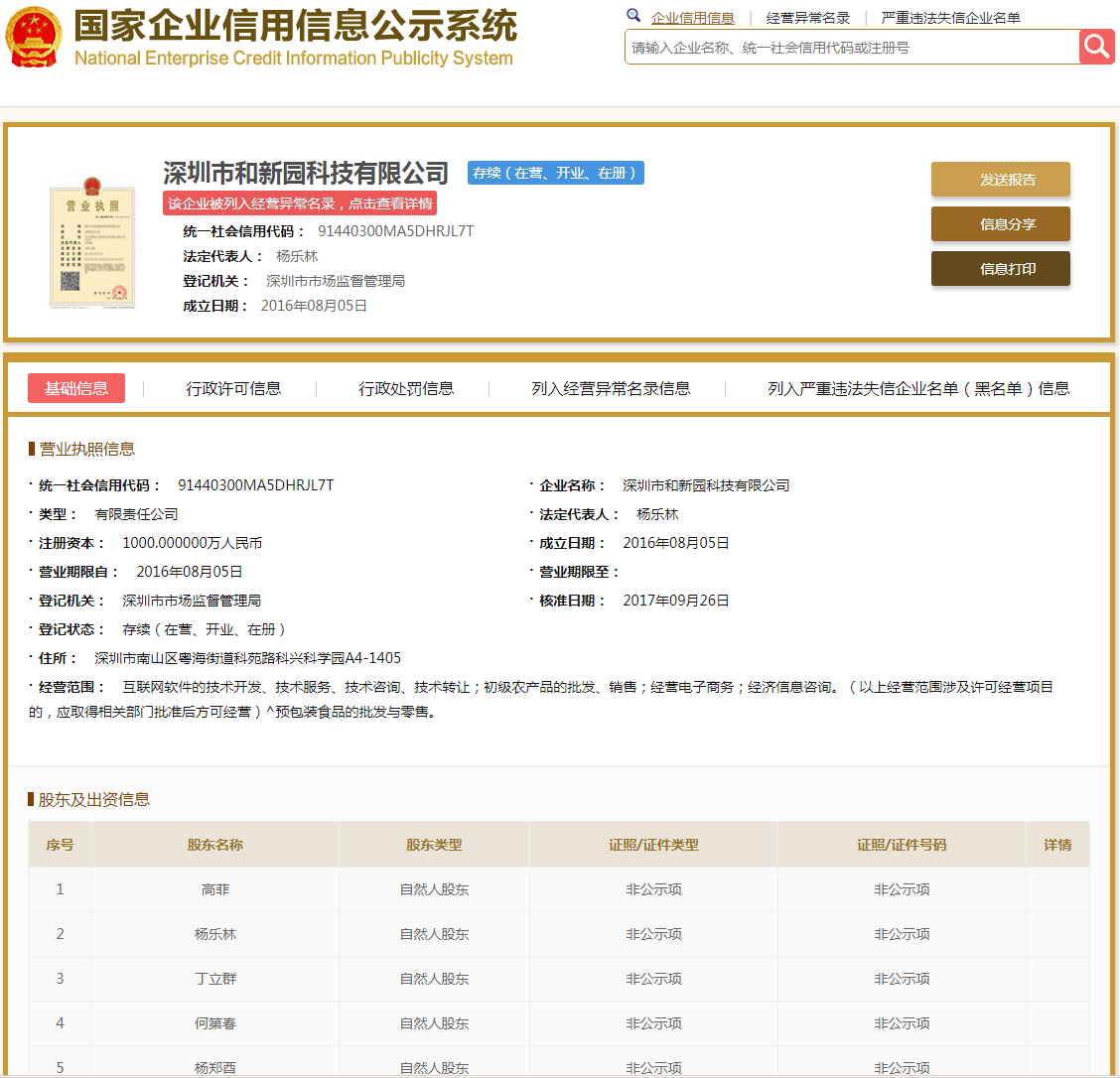Viewport: 1120px width, 1078px height.
Task: Click the 信息打印 button
Action: (x=1000, y=268)
